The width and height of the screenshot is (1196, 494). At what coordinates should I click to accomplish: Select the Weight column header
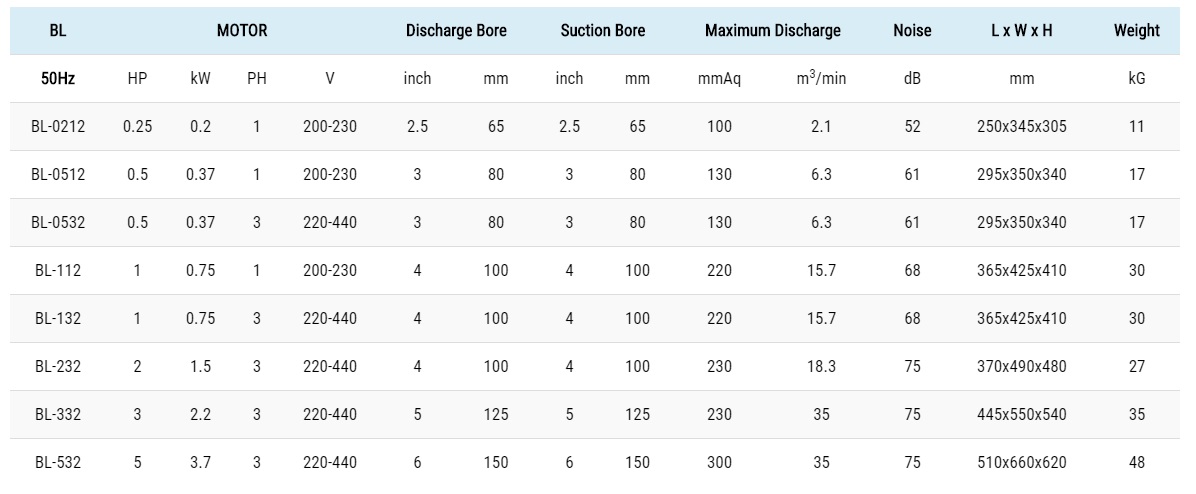(x=1137, y=31)
